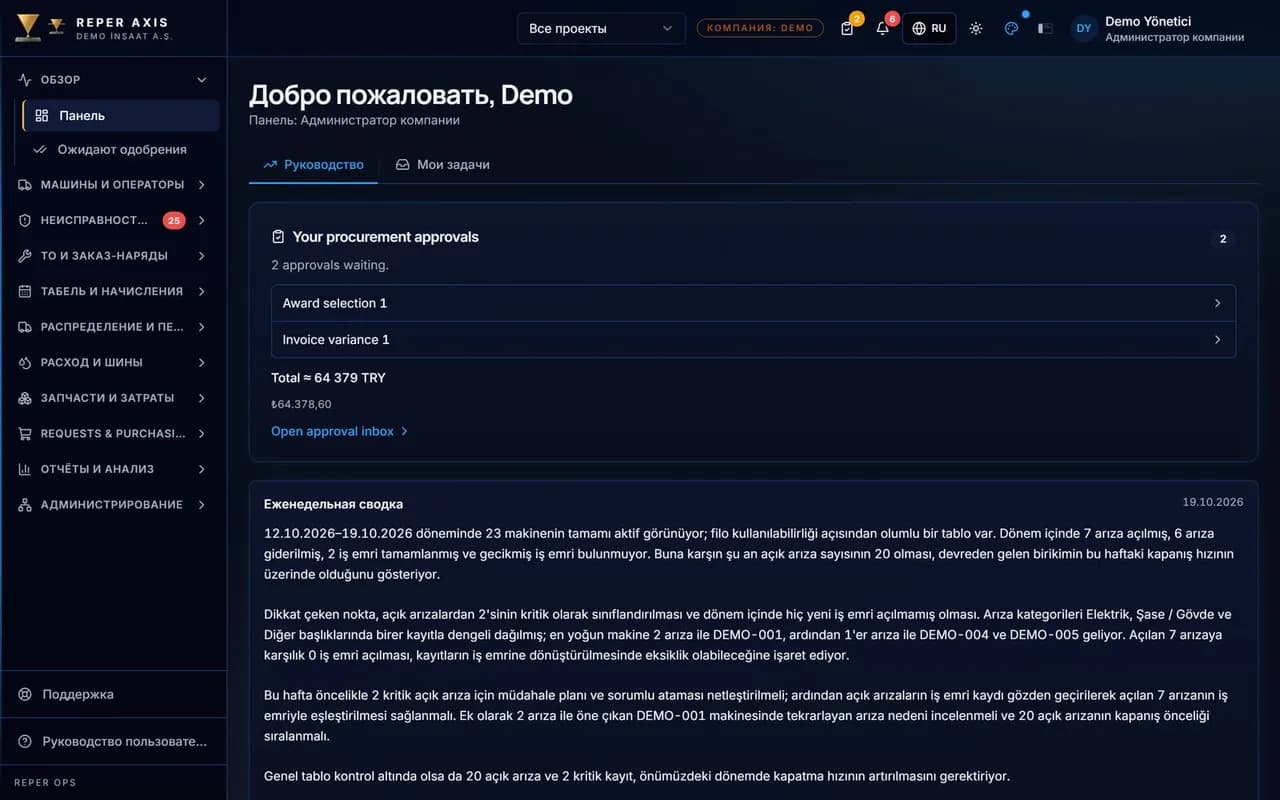
Task: Click the truck icon for Машины и операторы
Action: pyautogui.click(x=25, y=185)
